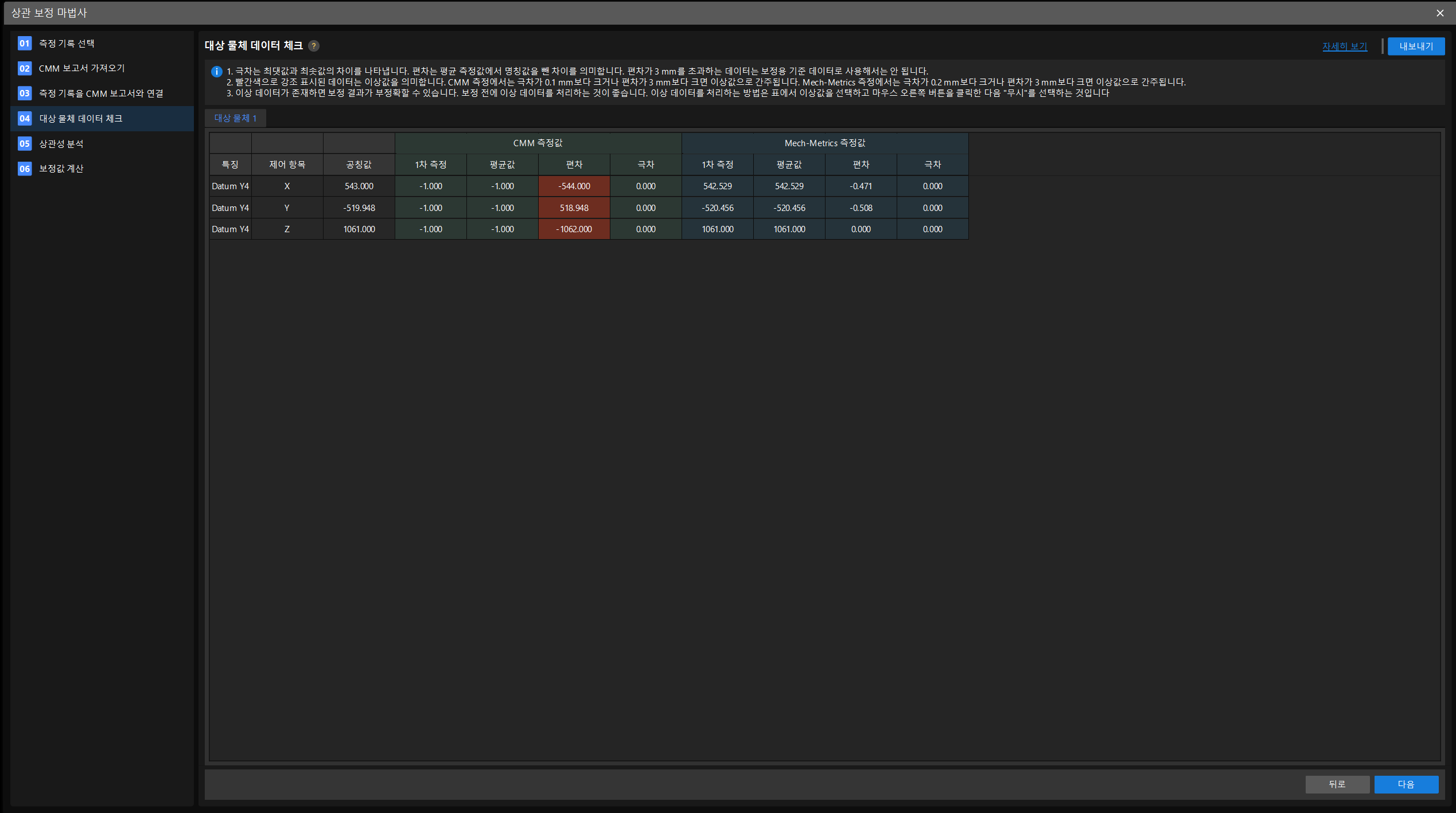Click the 06 step number badge

click(25, 169)
